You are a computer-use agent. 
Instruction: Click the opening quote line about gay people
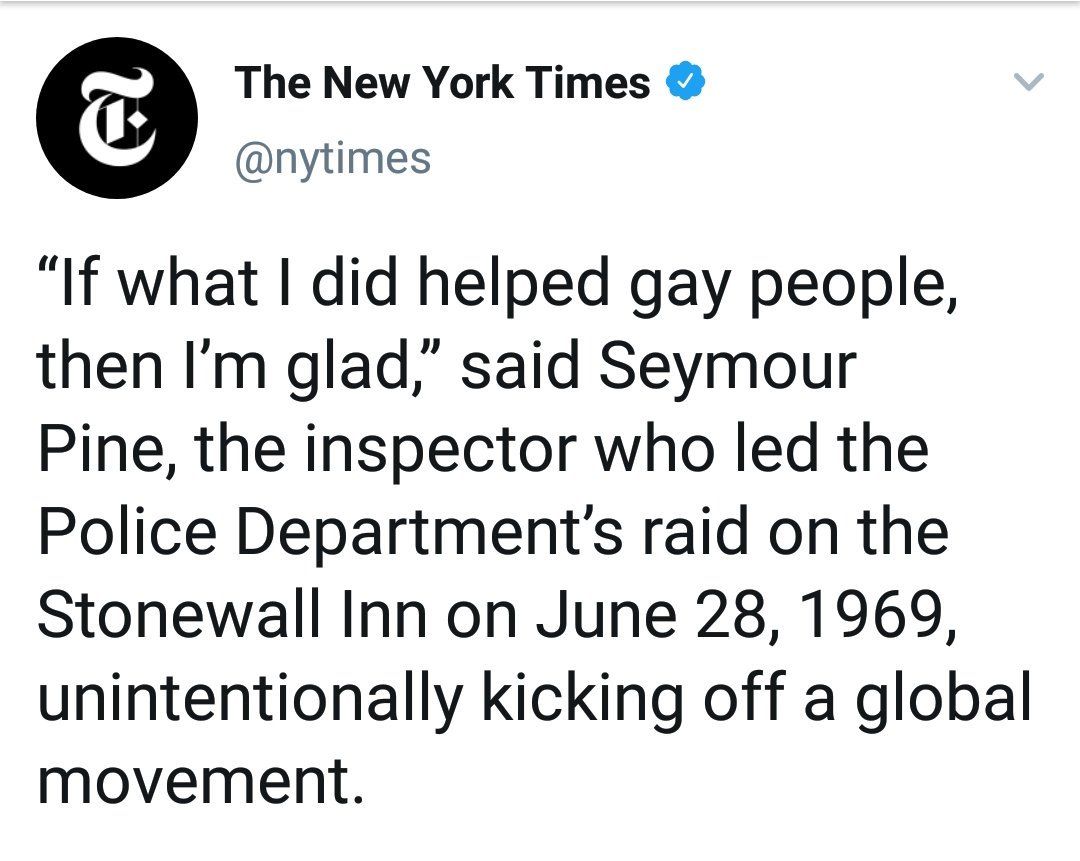click(x=498, y=286)
